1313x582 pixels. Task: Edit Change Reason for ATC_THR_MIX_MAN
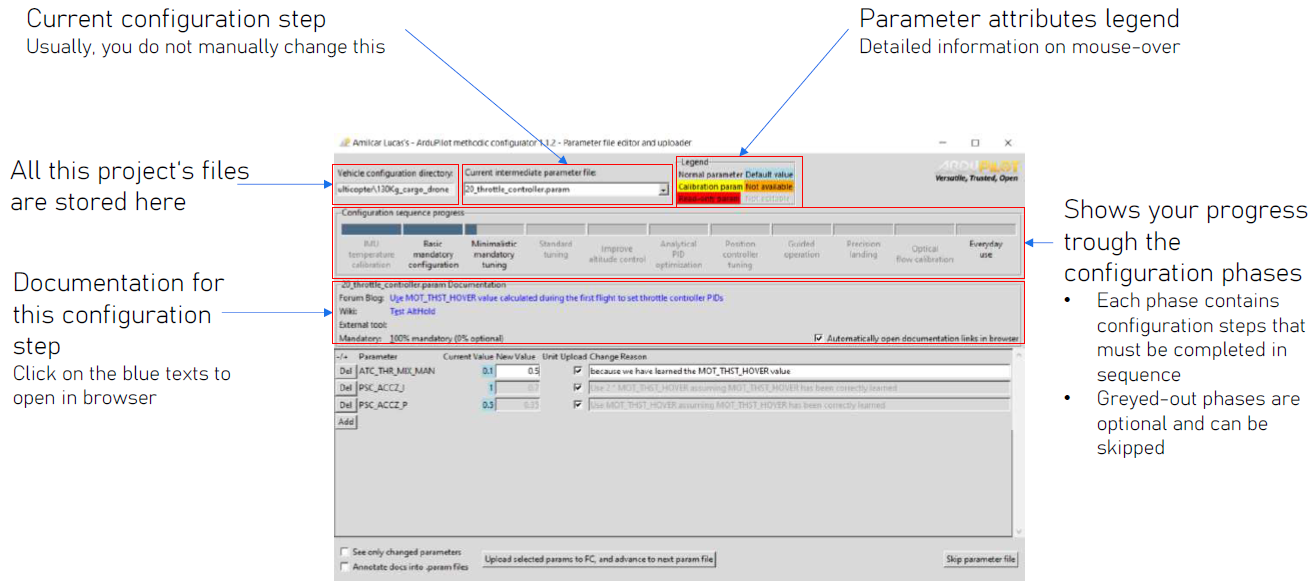click(799, 371)
